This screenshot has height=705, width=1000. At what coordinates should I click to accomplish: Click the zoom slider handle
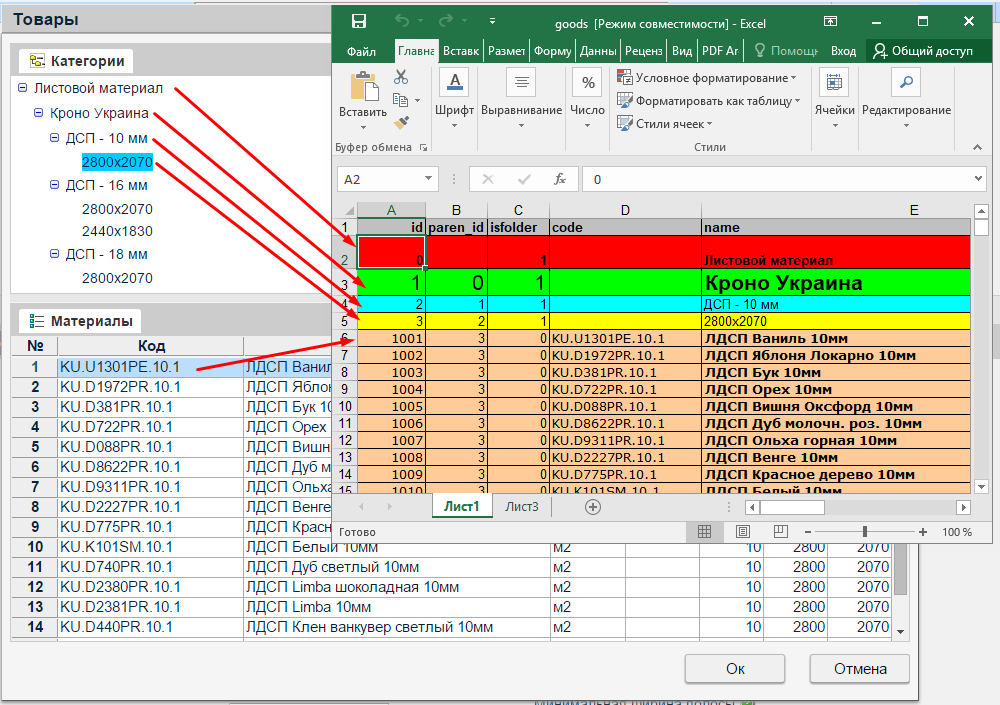click(x=864, y=532)
